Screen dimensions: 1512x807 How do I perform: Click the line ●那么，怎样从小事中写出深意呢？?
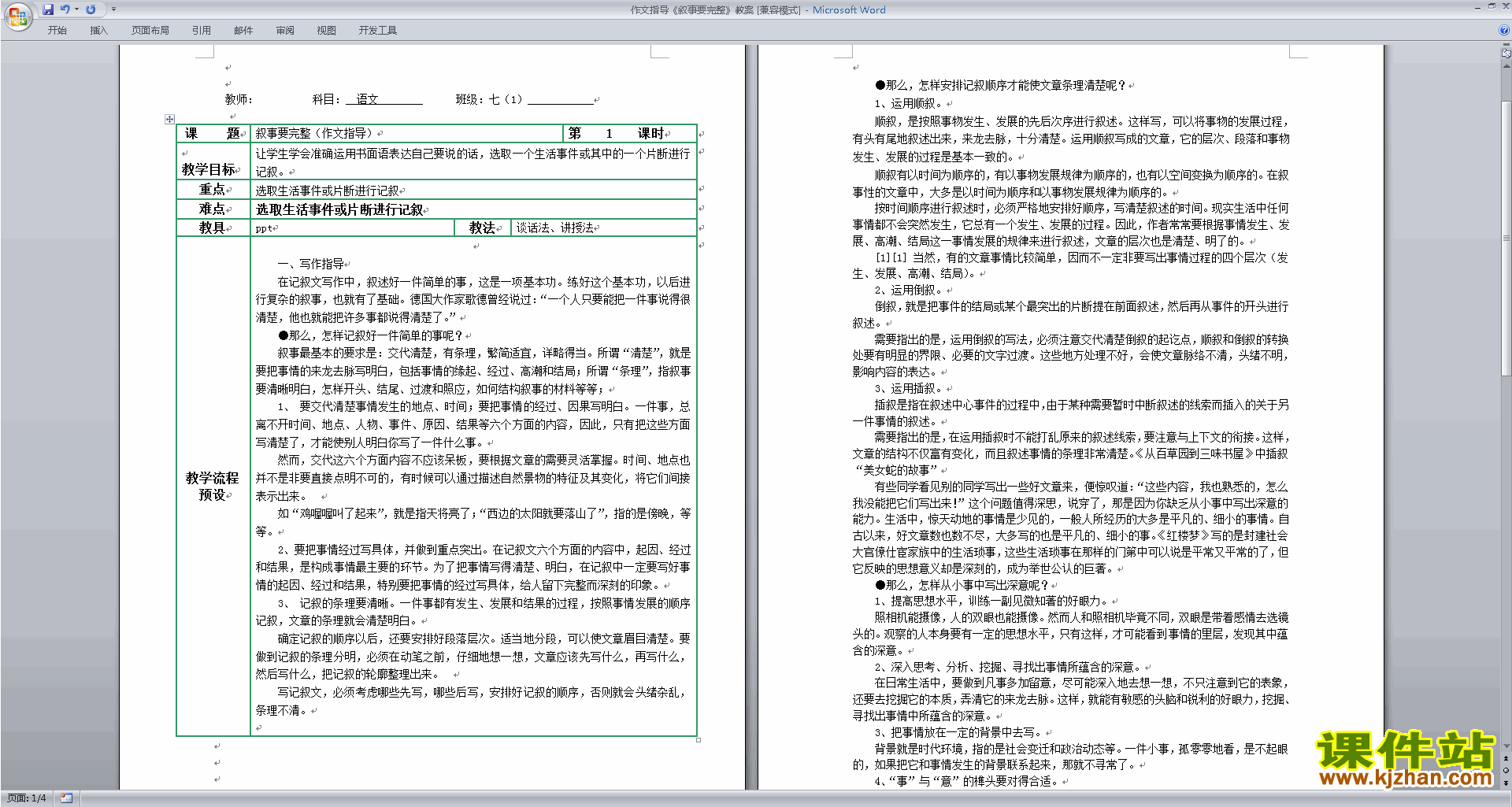(962, 585)
